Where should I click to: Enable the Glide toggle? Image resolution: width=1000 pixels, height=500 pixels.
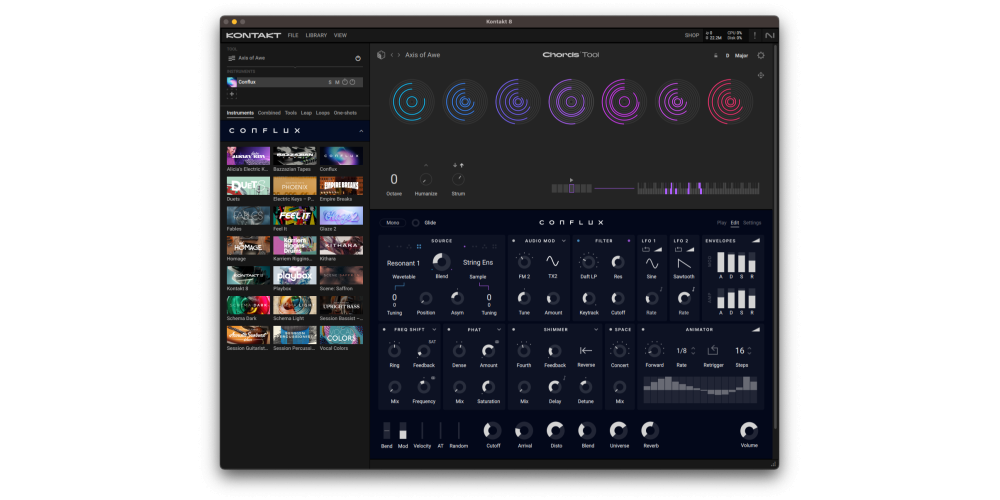(416, 223)
